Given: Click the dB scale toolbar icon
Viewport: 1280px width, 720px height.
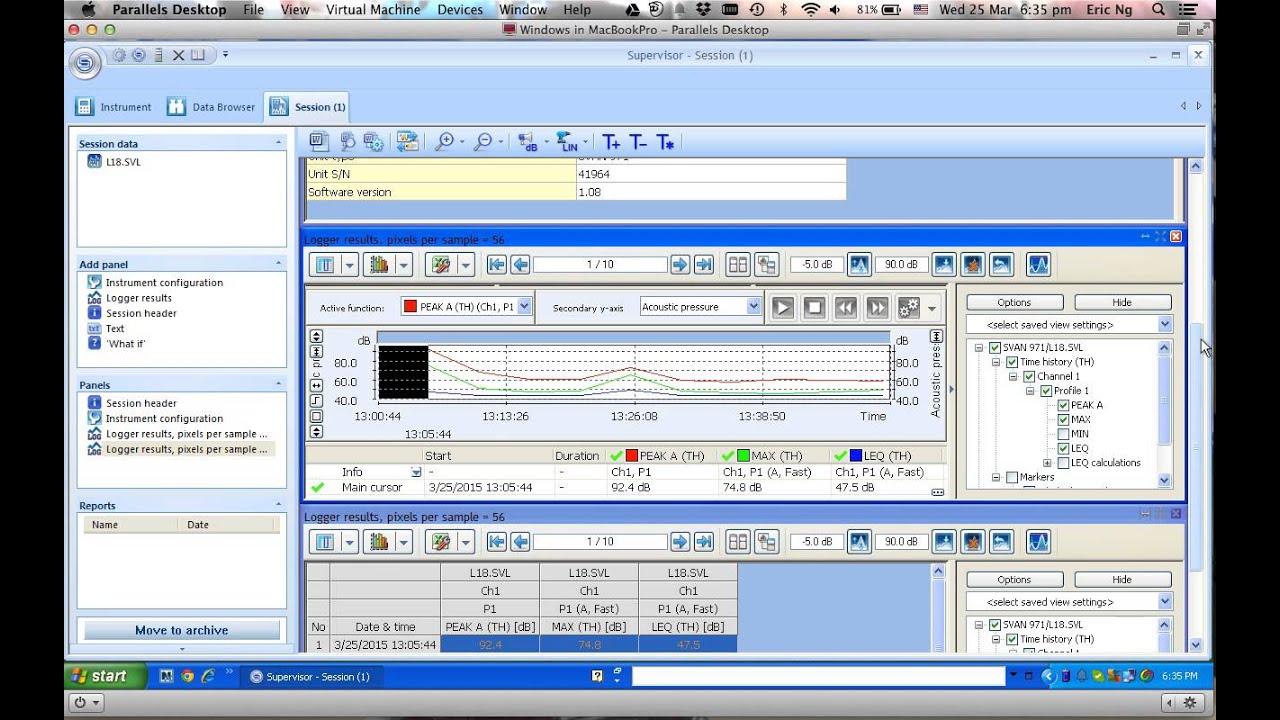Looking at the screenshot, I should click(x=528, y=142).
